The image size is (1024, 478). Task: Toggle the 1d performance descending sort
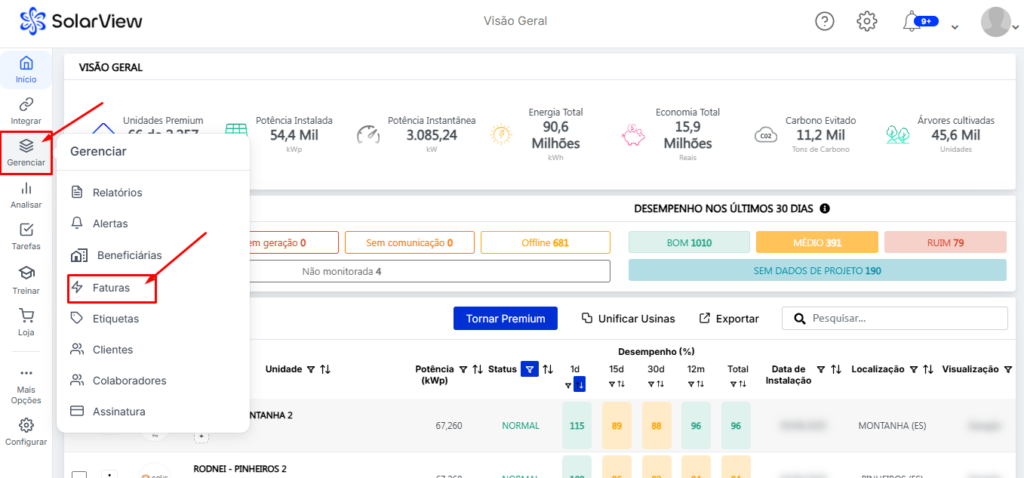click(x=580, y=384)
